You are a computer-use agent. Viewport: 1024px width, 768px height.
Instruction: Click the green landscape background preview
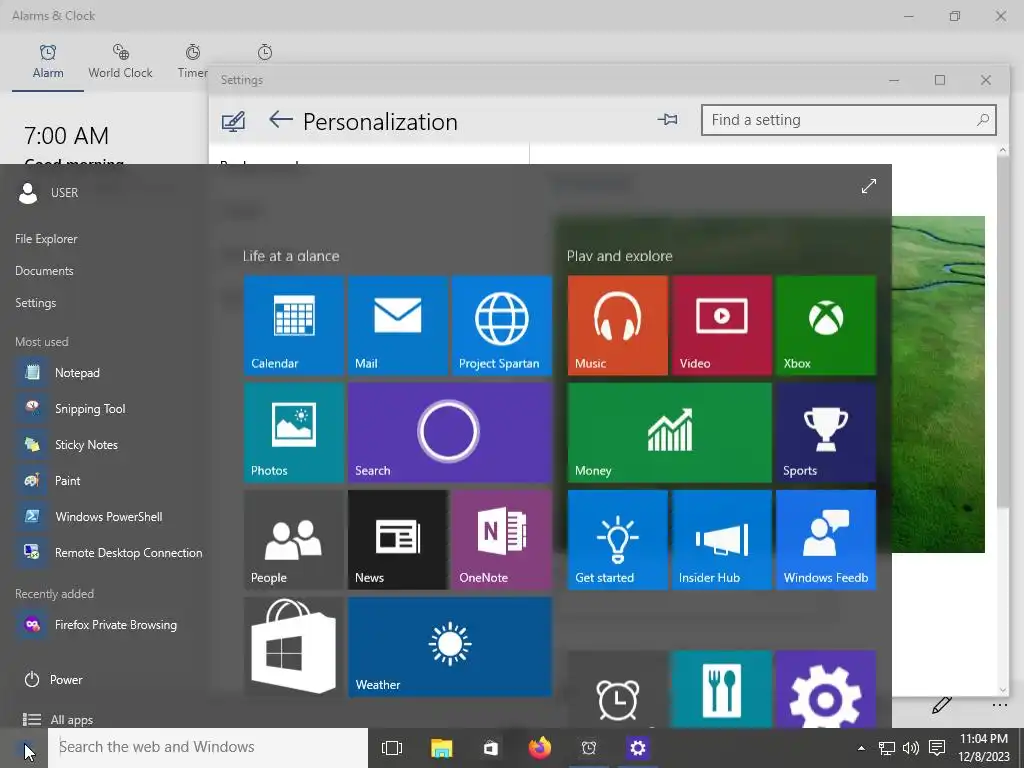(938, 384)
